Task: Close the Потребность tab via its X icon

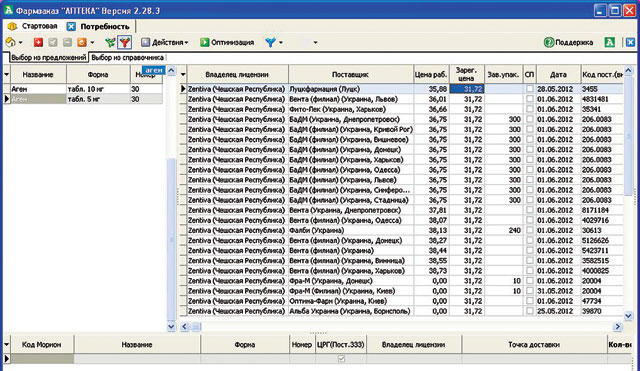Action: click(71, 27)
